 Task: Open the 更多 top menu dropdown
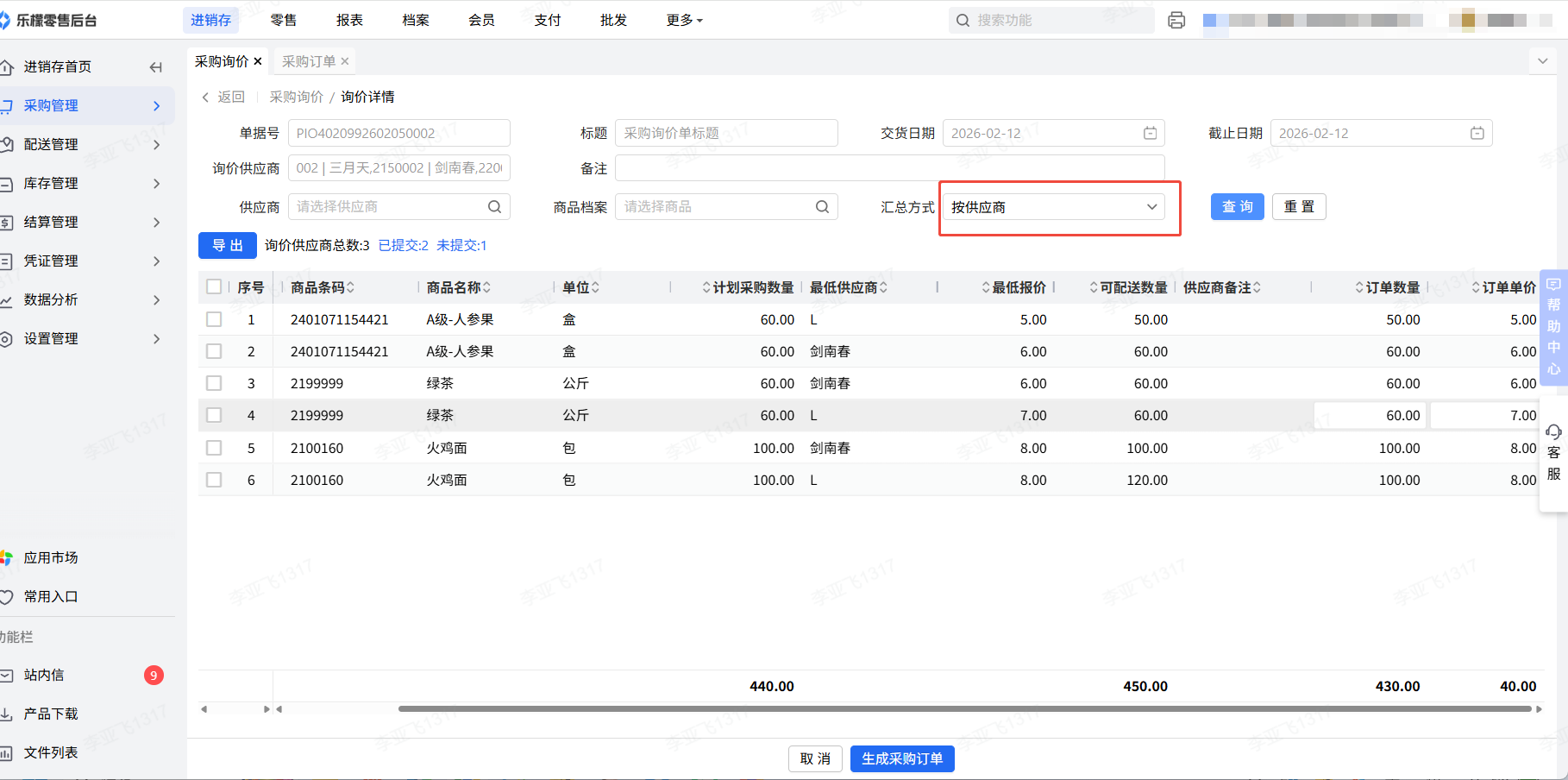click(684, 20)
